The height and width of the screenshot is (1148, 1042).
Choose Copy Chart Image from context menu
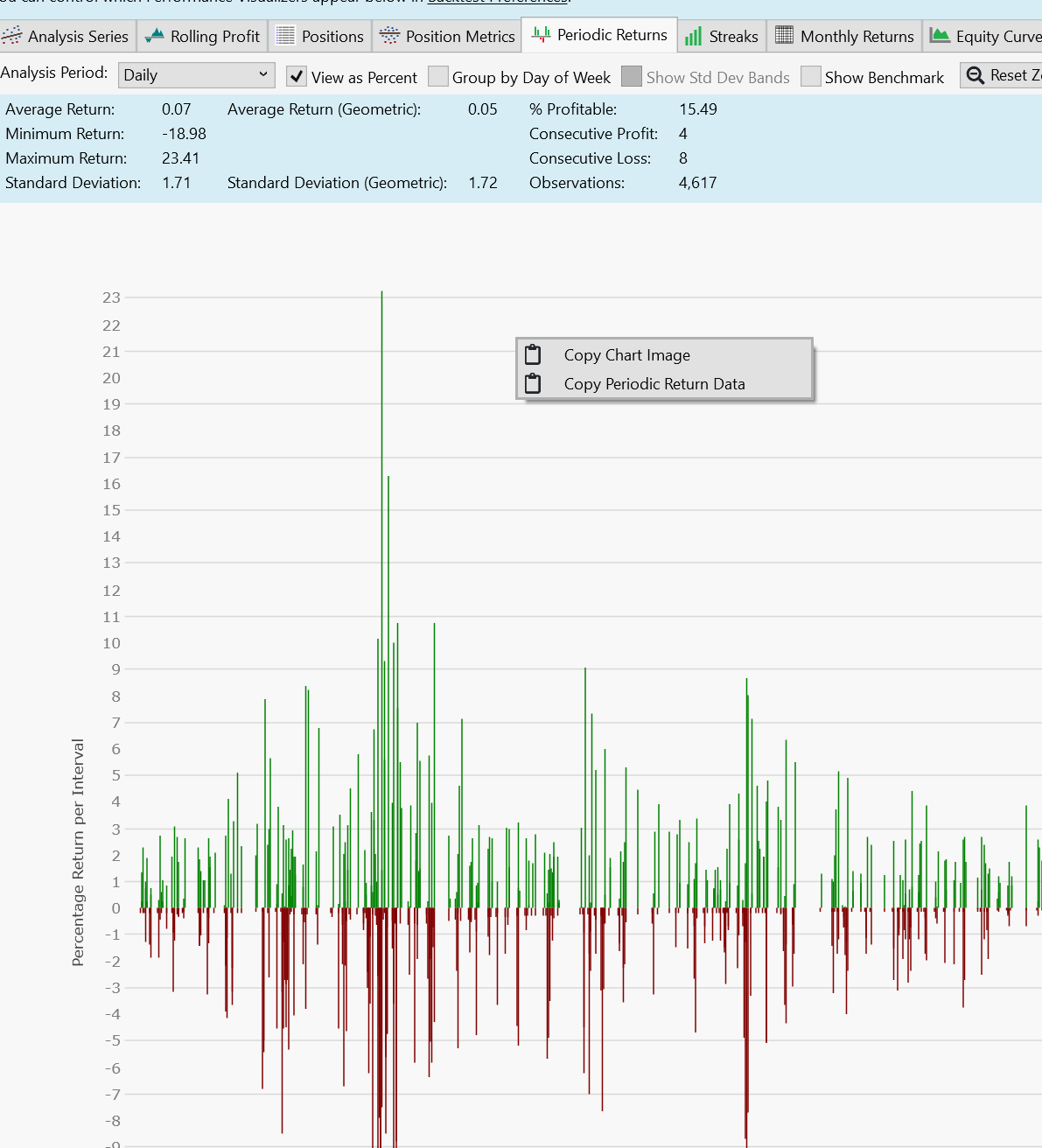pos(626,355)
